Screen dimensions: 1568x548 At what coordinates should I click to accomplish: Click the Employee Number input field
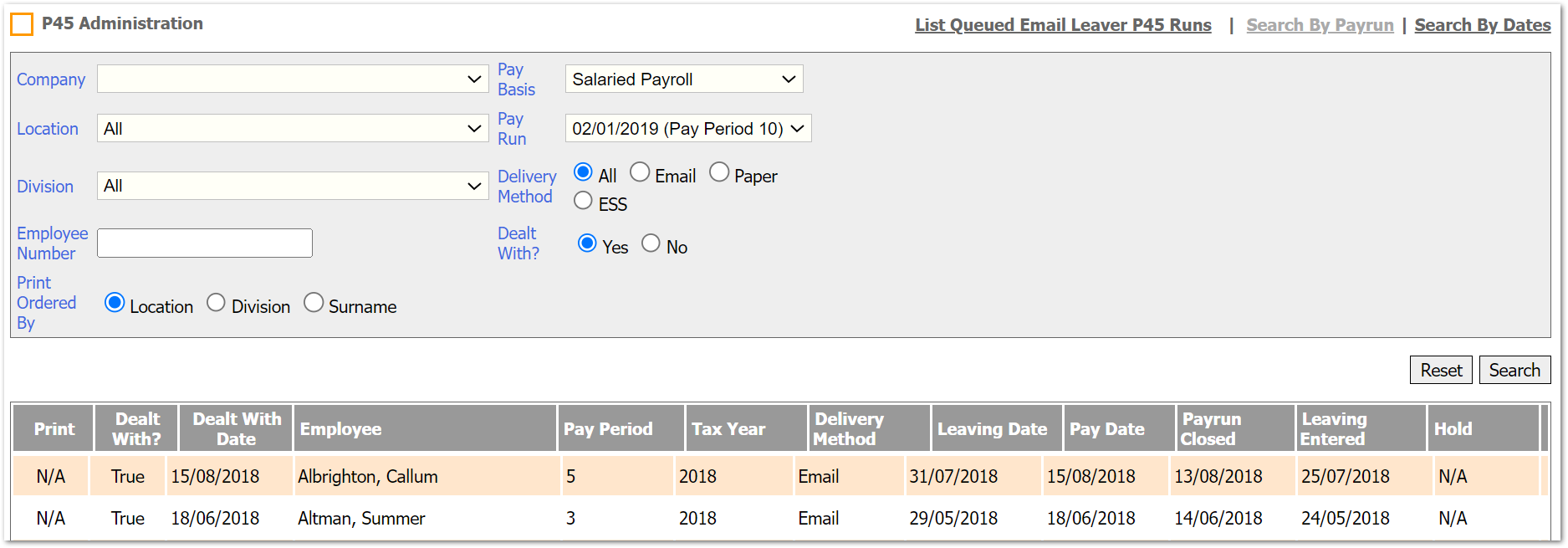205,243
